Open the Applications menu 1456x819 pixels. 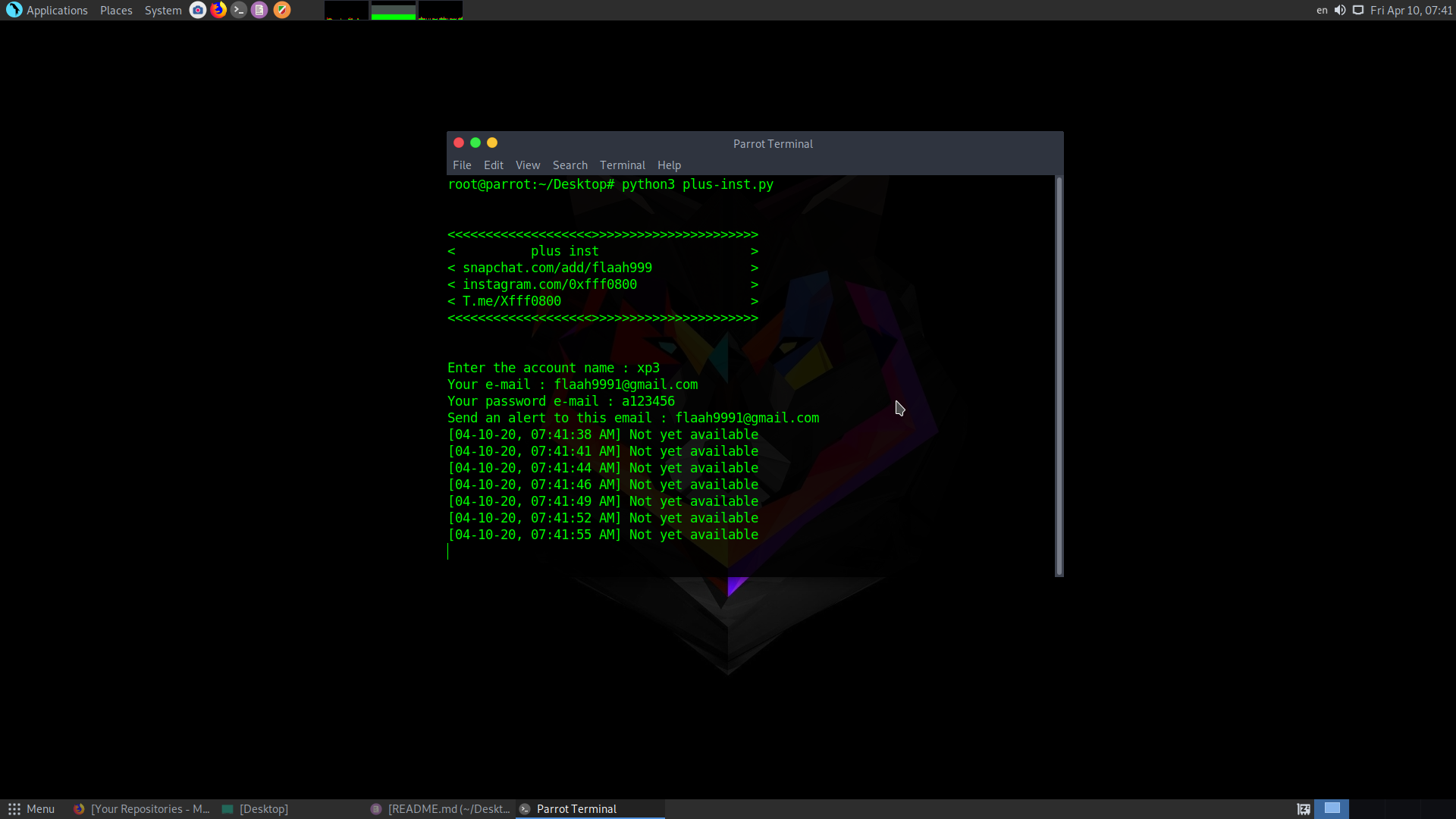(x=57, y=10)
